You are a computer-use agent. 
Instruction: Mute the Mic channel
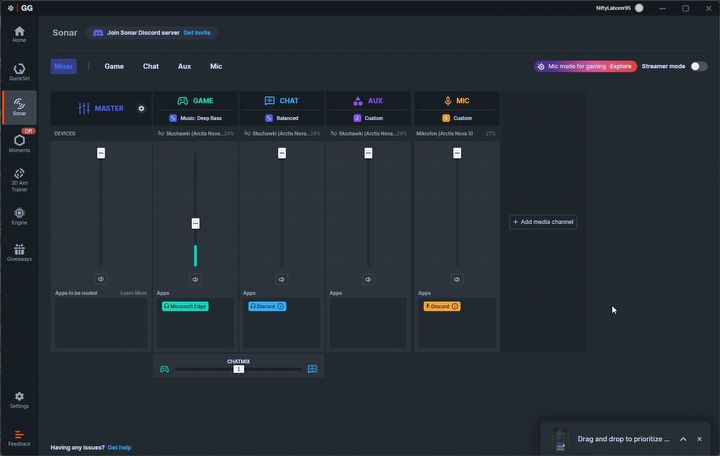coord(457,280)
